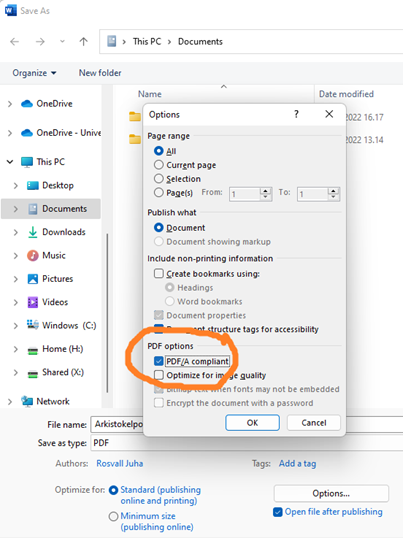Cancel the Options dialog
The width and height of the screenshot is (403, 538).
tap(314, 422)
